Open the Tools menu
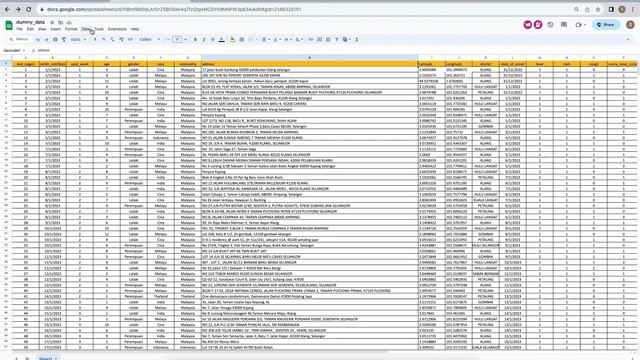 point(99,29)
